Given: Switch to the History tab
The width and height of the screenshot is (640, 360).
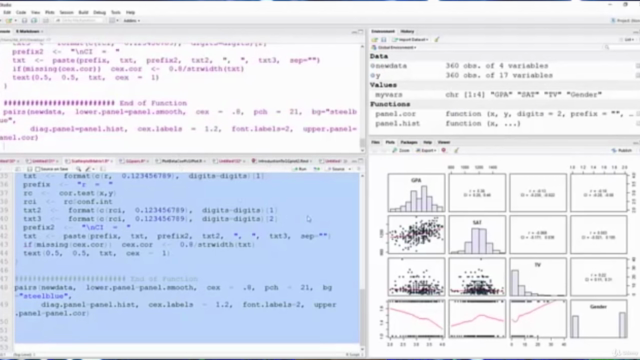Looking at the screenshot, I should 407,31.
